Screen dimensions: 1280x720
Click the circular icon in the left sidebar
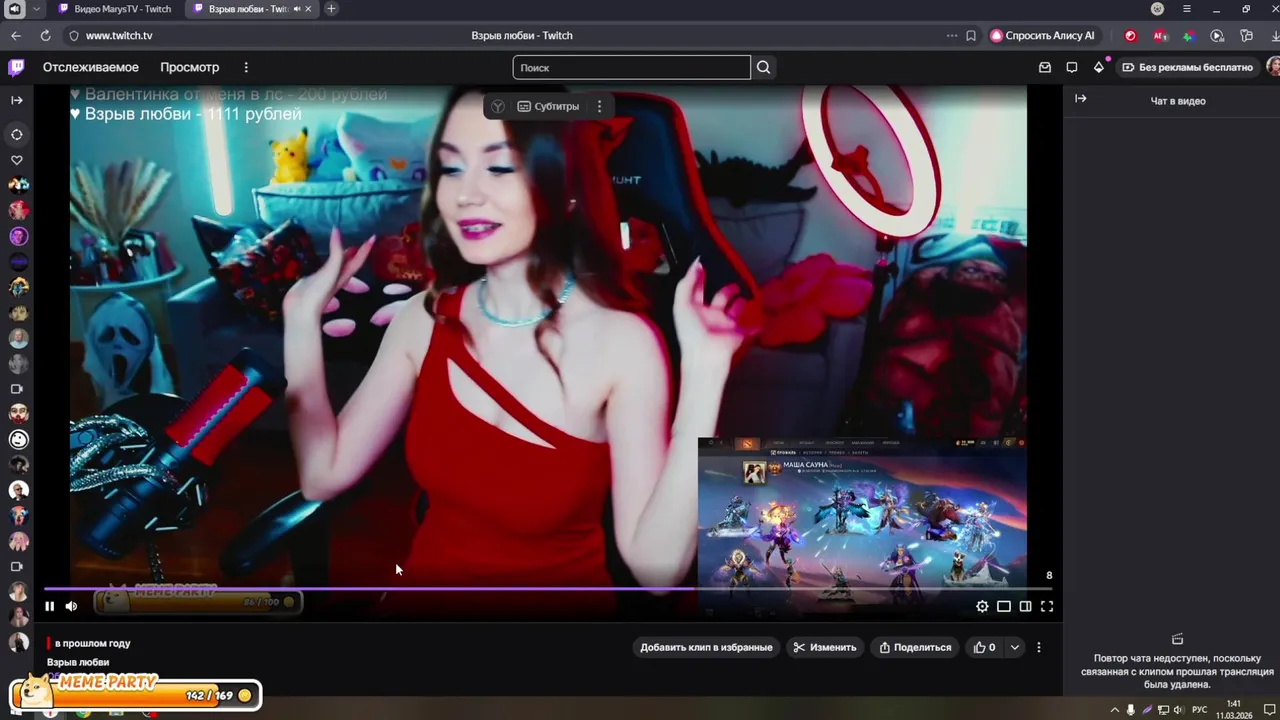click(x=17, y=134)
